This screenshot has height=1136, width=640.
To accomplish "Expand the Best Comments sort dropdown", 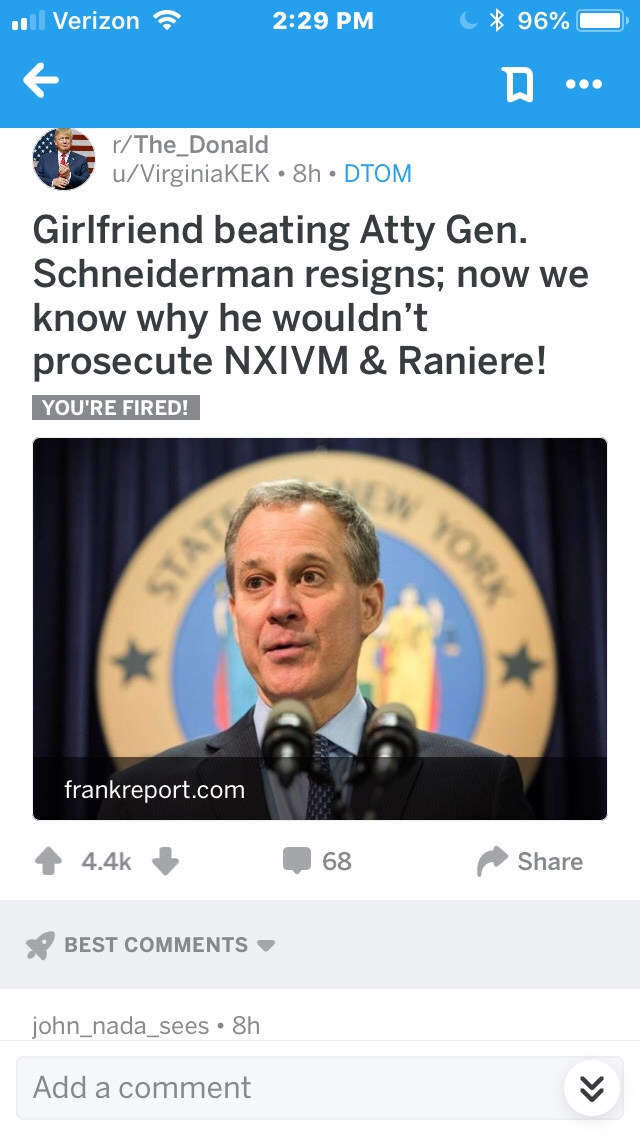I will coord(266,945).
